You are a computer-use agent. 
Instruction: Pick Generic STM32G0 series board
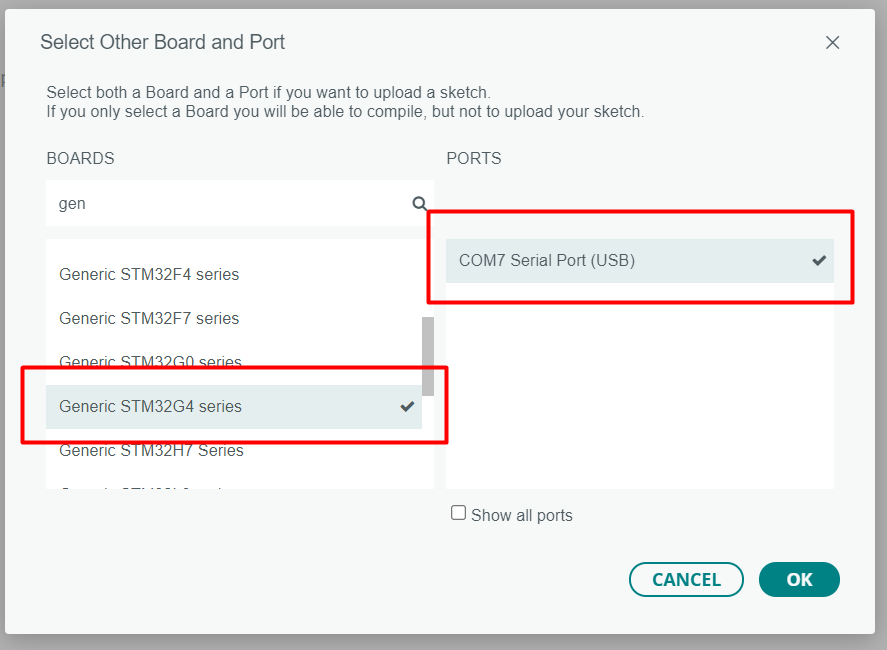pos(150,361)
